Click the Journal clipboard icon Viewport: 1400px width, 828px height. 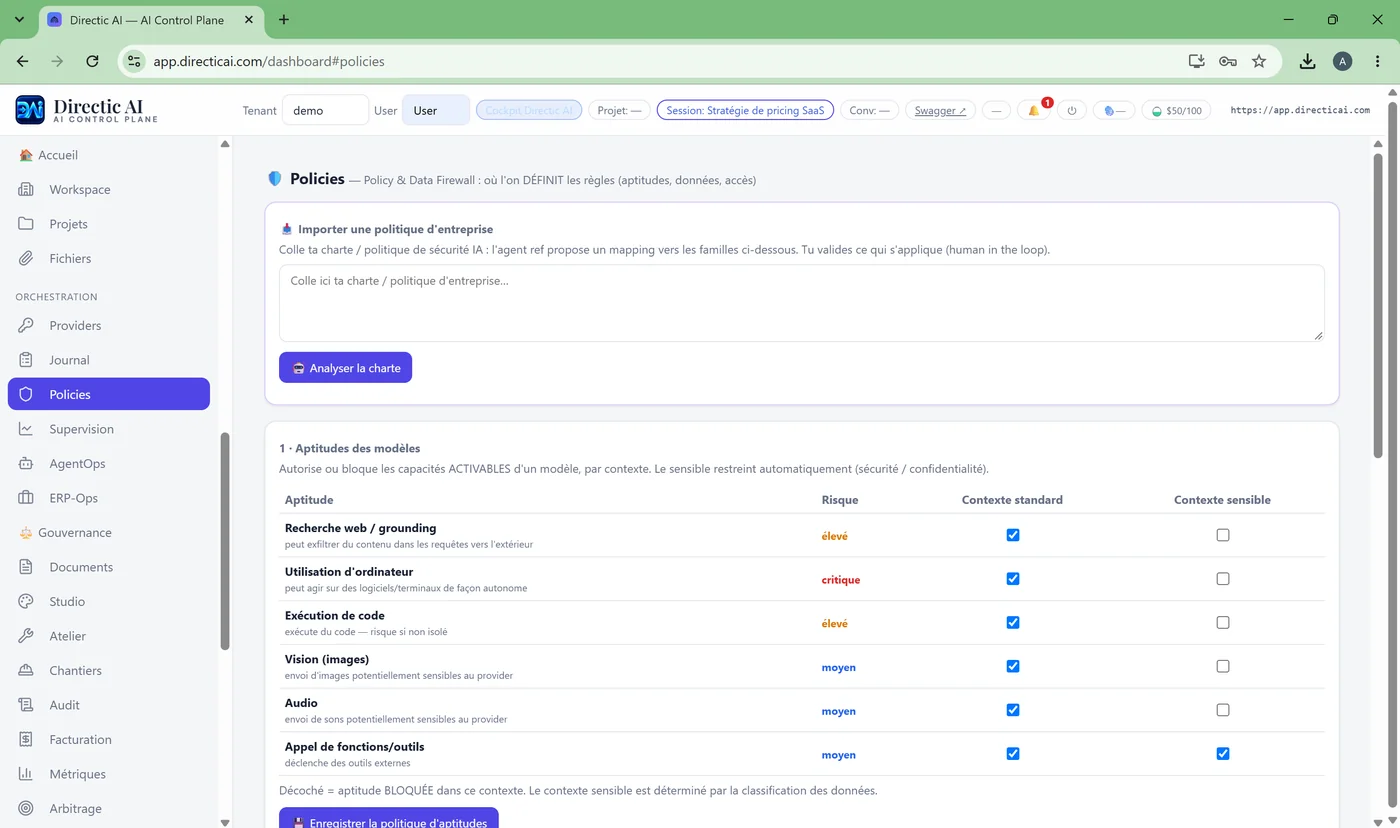pyautogui.click(x=27, y=360)
